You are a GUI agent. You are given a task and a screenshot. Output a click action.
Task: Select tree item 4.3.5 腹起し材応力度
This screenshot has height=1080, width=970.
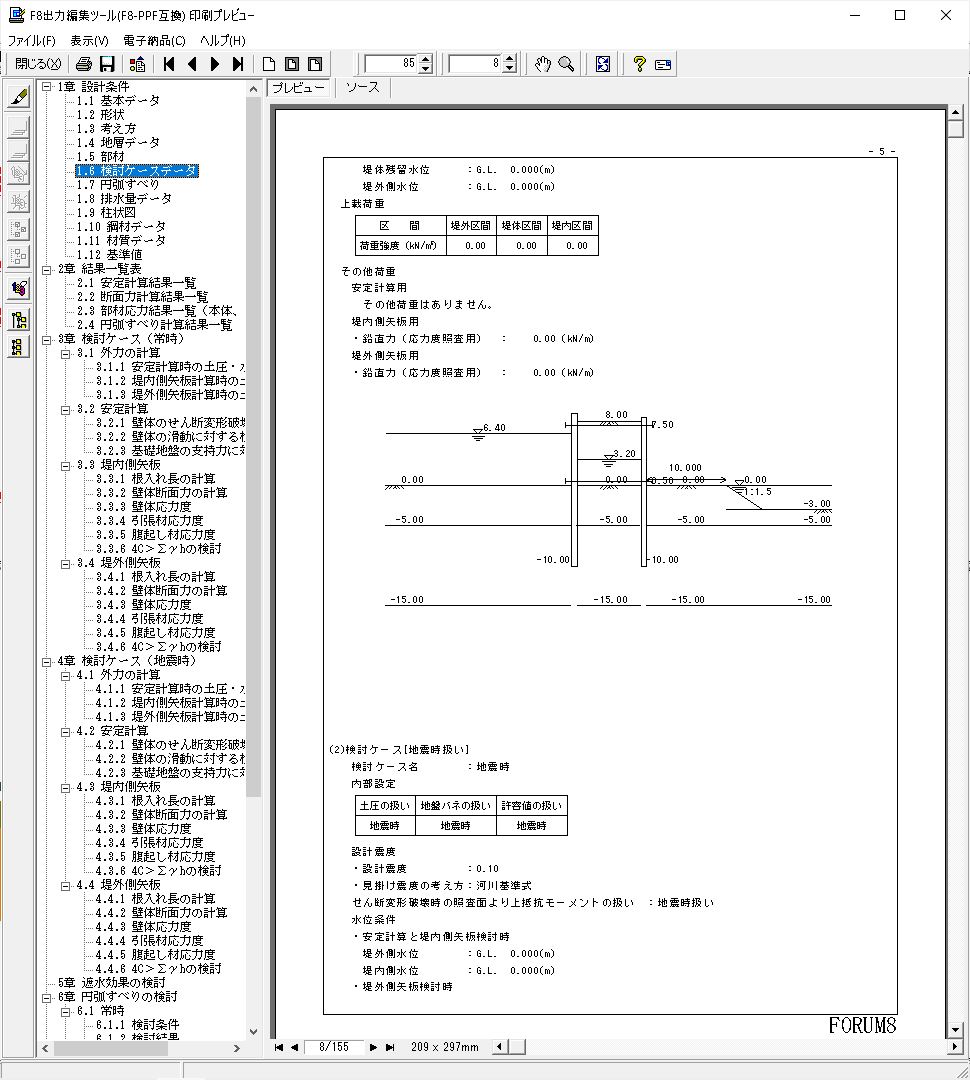point(155,857)
